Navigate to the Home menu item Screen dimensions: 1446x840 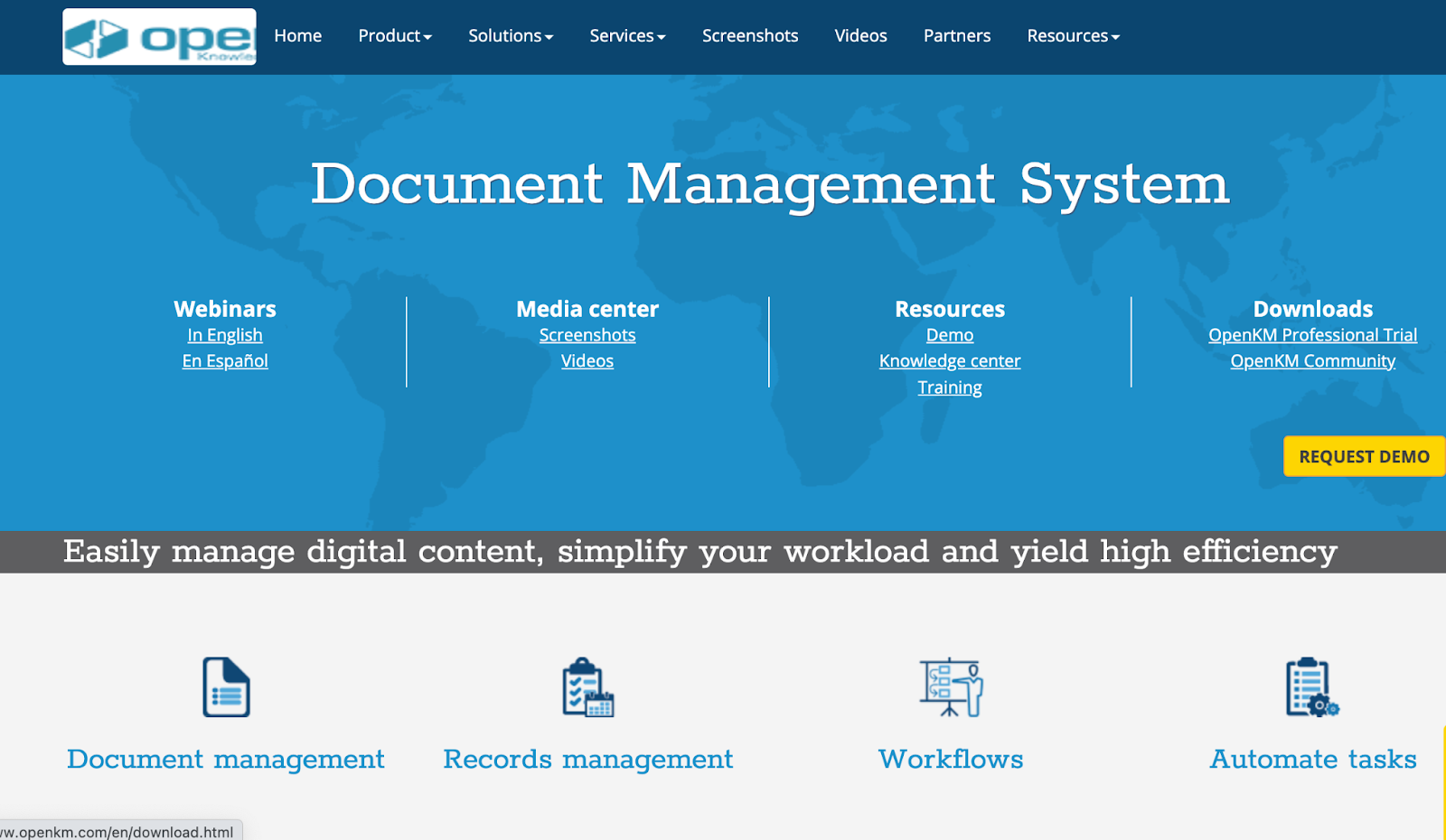297,36
